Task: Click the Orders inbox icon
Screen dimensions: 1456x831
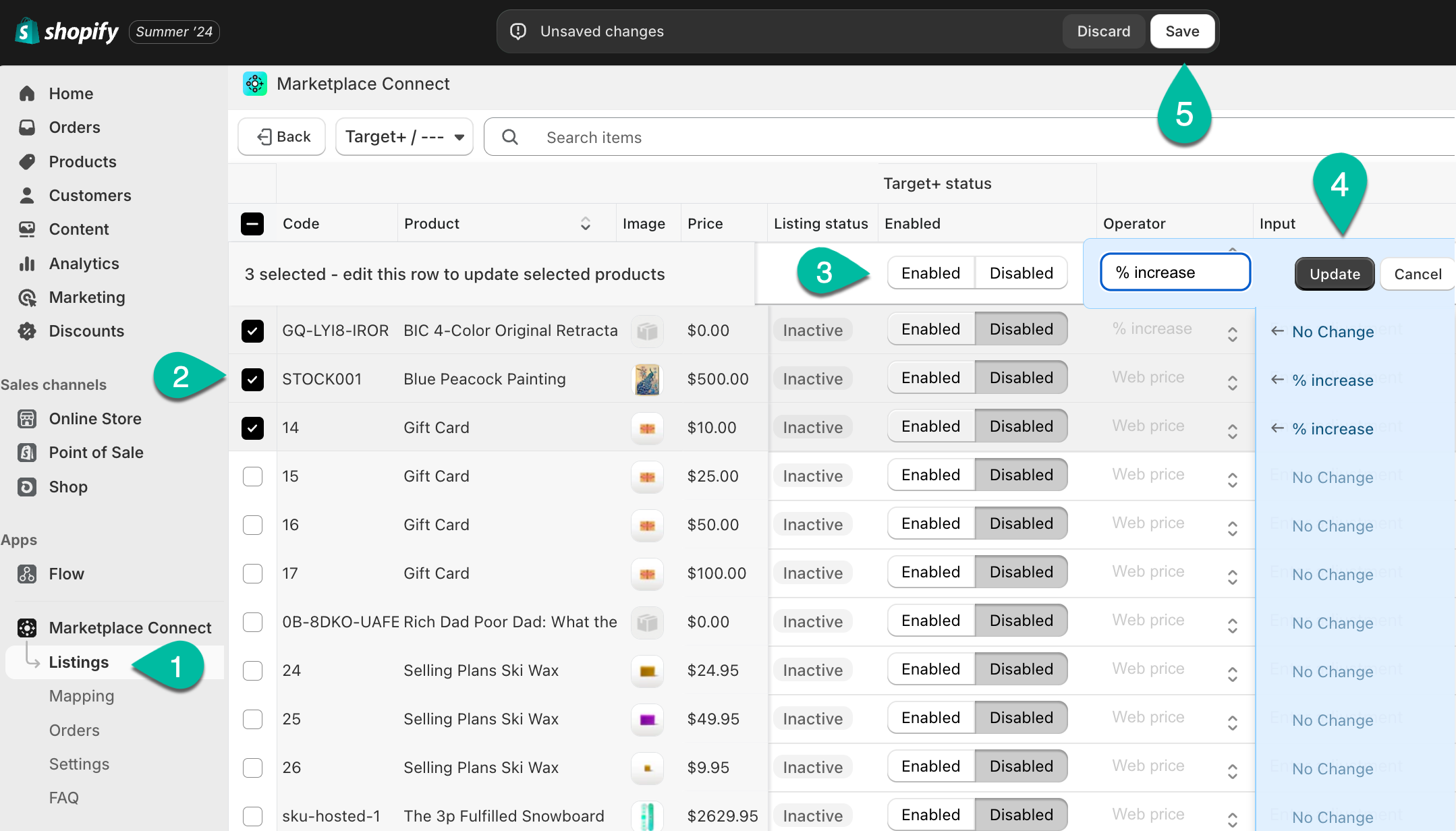Action: point(27,127)
